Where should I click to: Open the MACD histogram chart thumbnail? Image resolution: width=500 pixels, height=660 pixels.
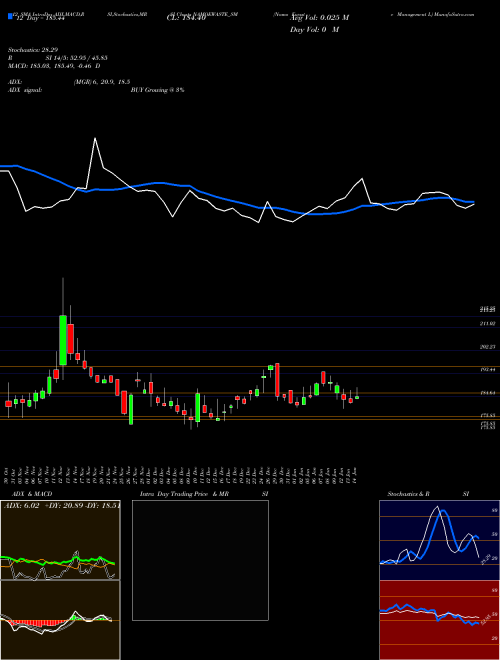point(60,620)
